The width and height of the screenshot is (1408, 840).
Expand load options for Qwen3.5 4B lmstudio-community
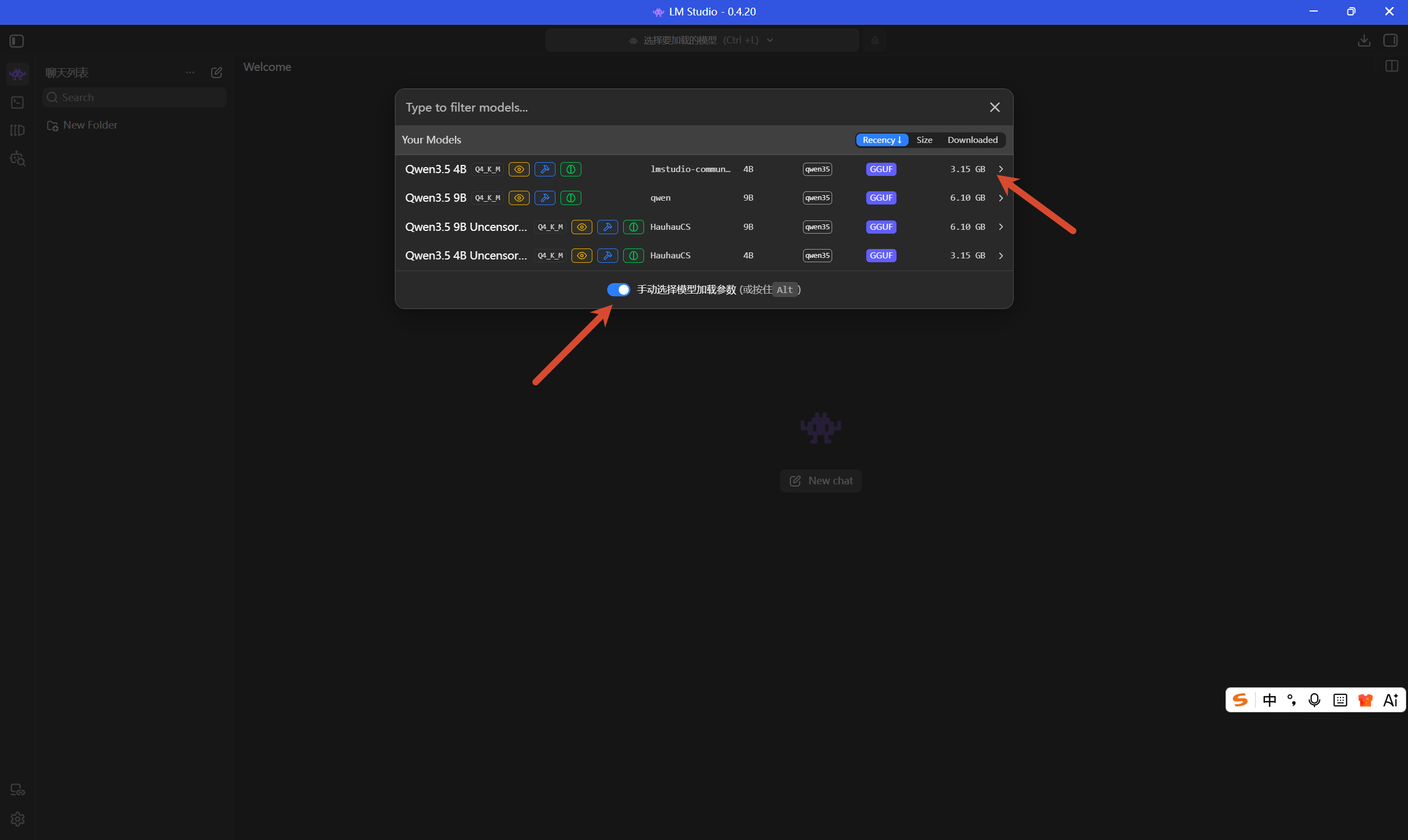[x=1000, y=169]
